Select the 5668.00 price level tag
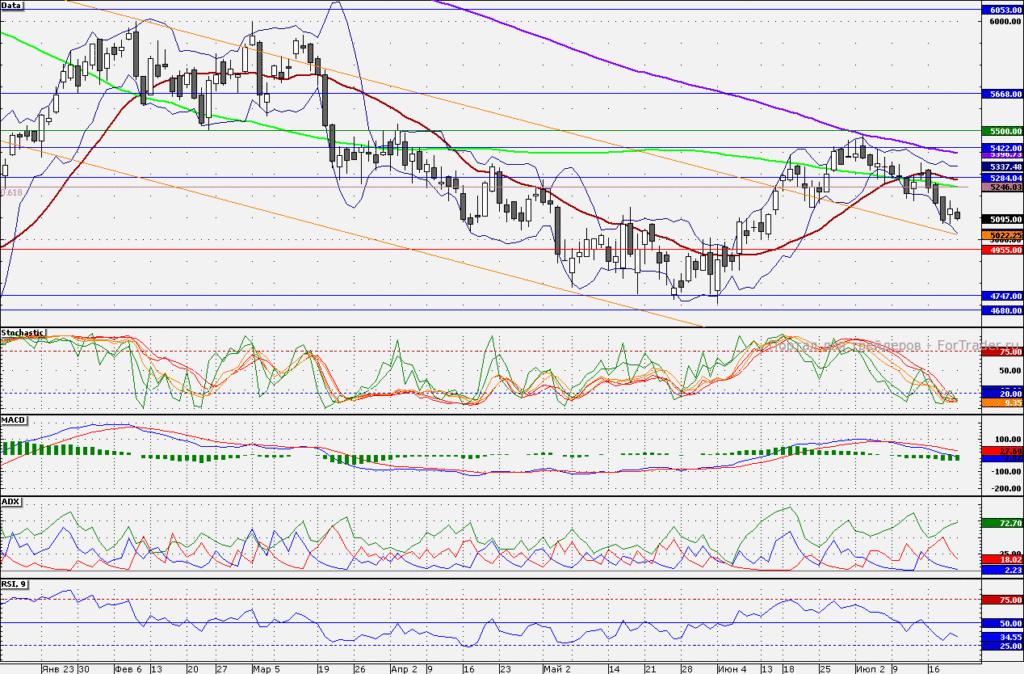Viewport: 1024px width, 674px height. (1002, 94)
